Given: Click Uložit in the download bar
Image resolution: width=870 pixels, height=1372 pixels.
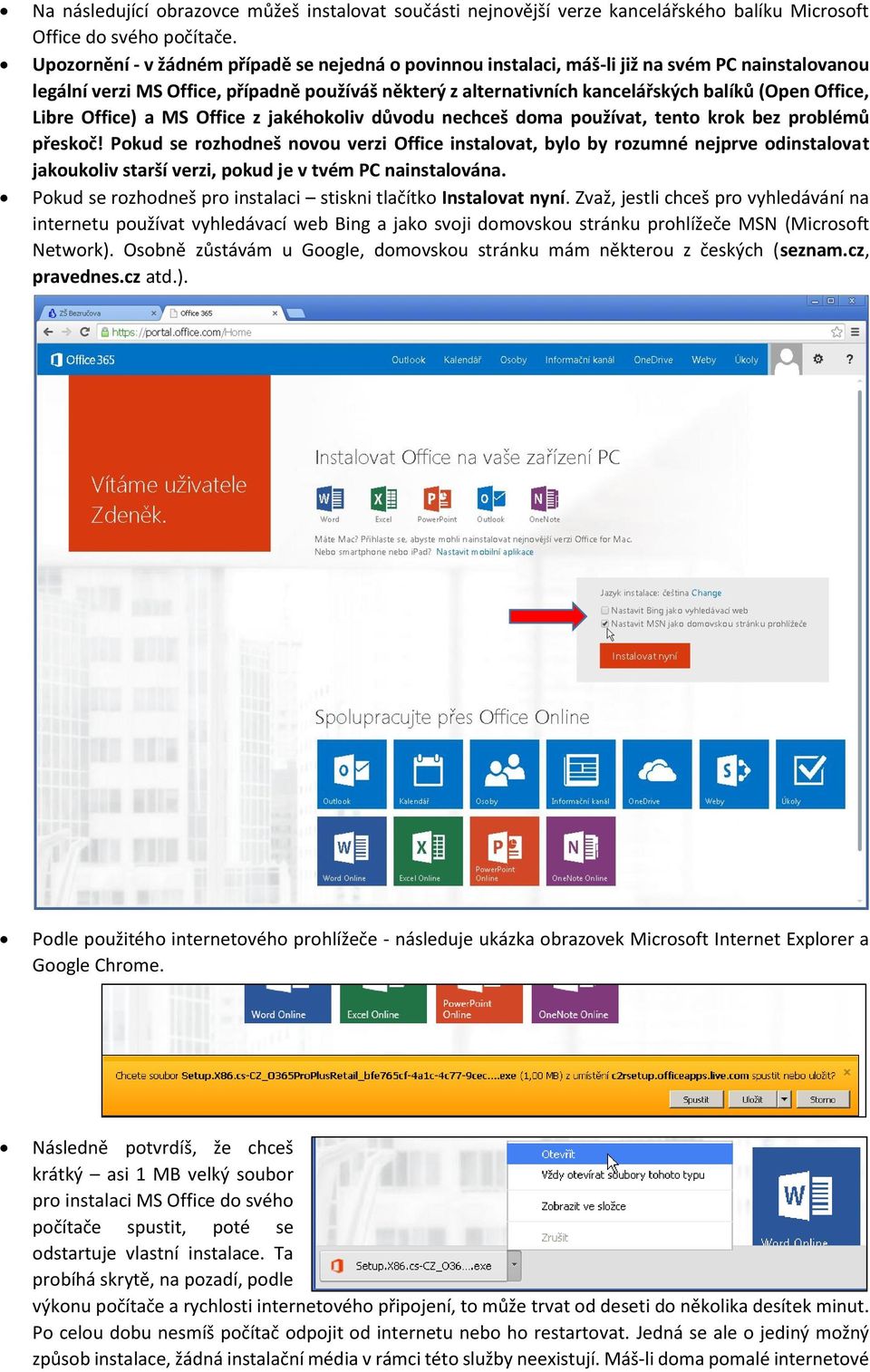Looking at the screenshot, I should tap(752, 1099).
